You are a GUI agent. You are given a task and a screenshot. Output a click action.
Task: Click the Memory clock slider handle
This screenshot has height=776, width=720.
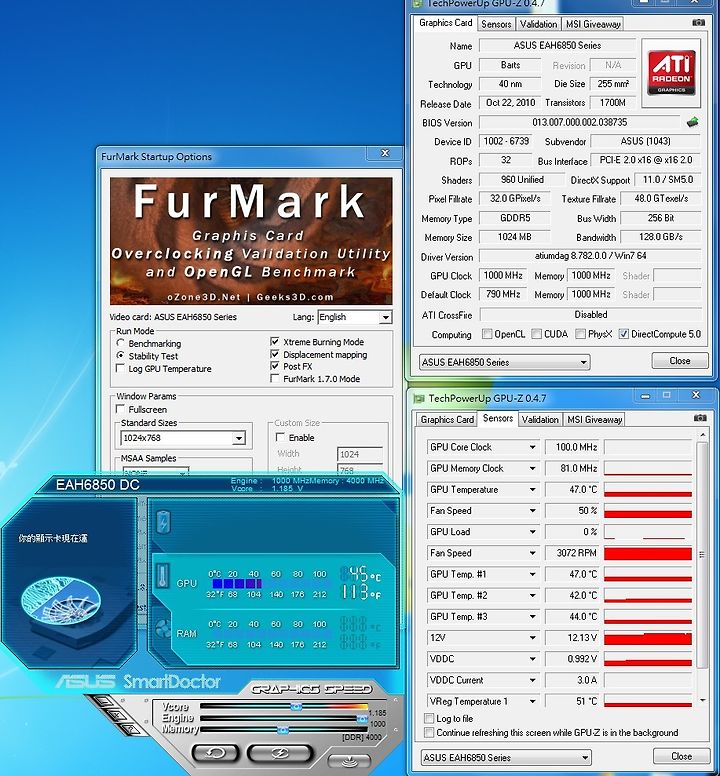coord(283,729)
